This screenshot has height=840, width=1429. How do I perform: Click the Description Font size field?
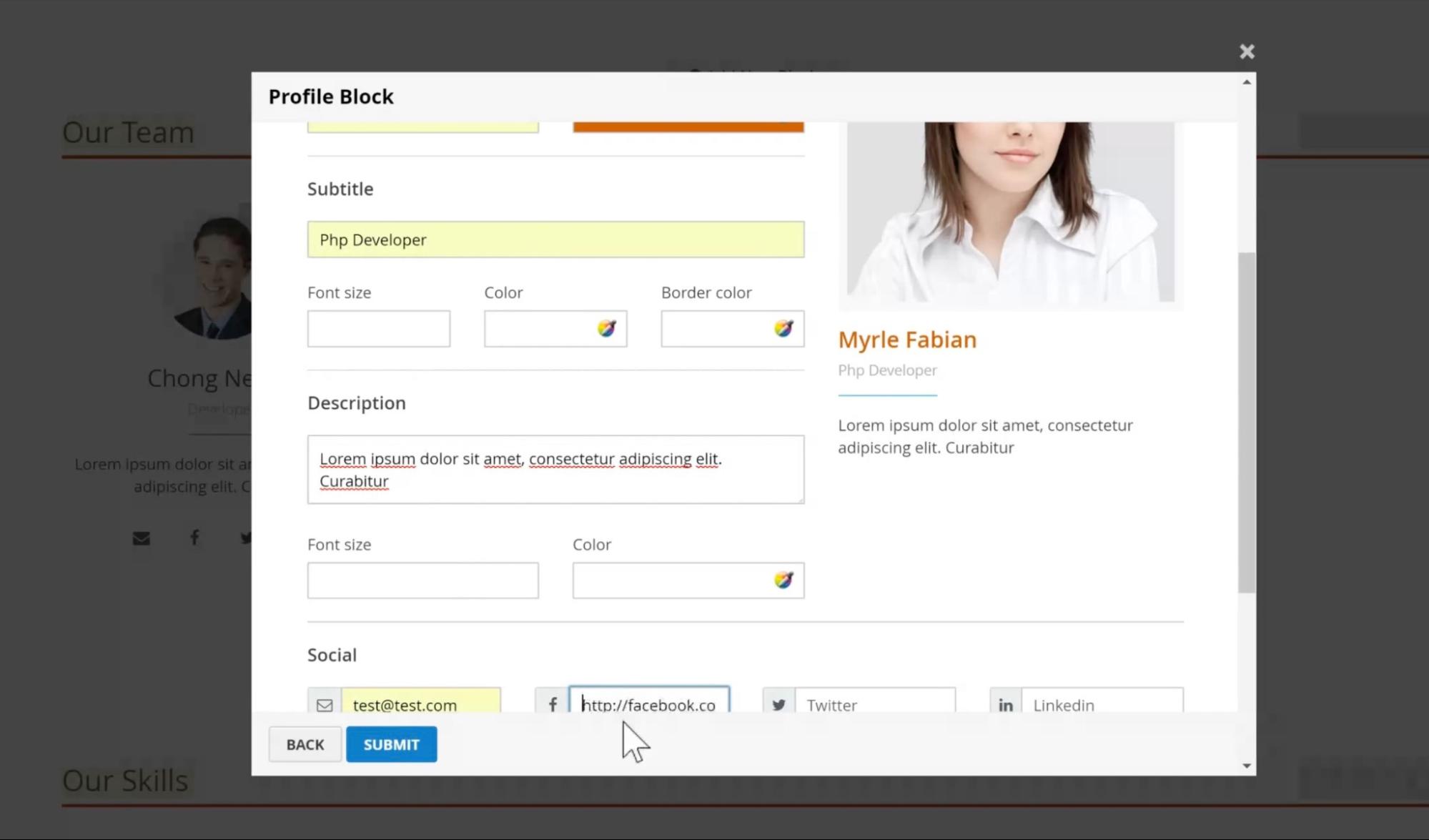pyautogui.click(x=422, y=580)
